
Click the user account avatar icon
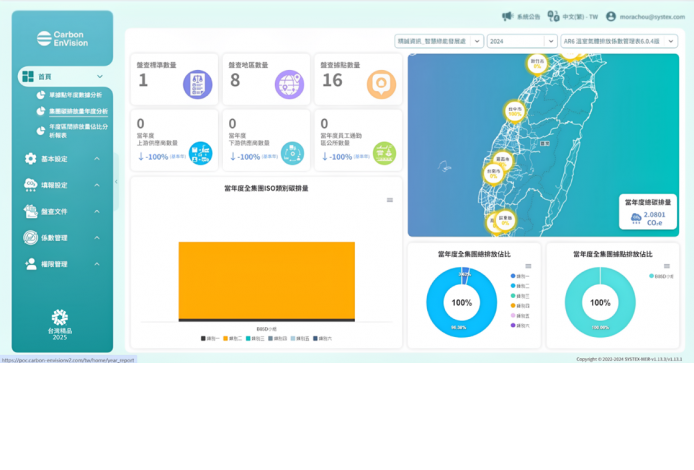coord(611,16)
